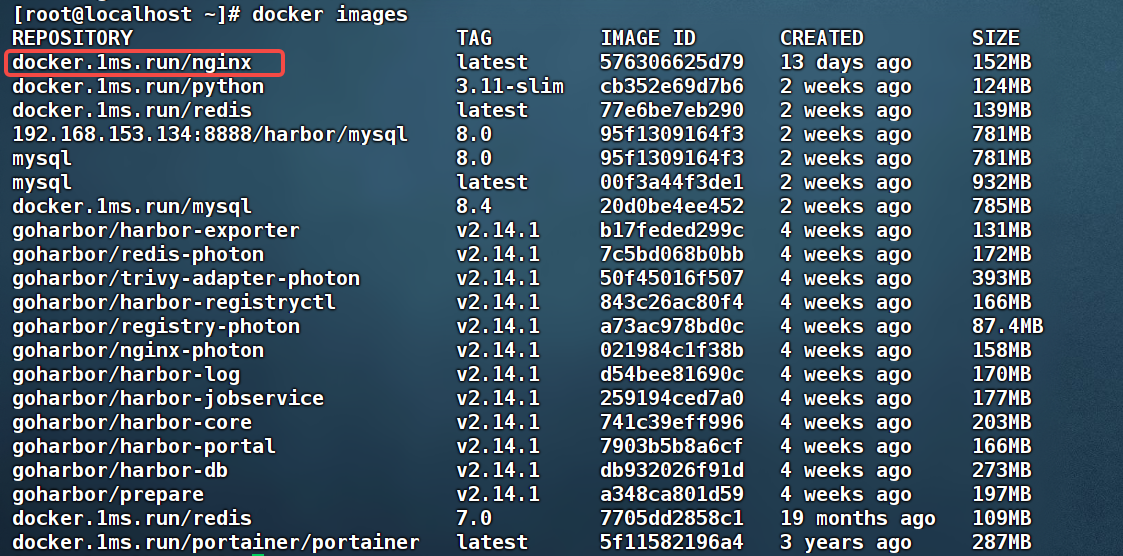Click the 785MB size value
Image resolution: width=1123 pixels, height=556 pixels.
click(x=1001, y=206)
